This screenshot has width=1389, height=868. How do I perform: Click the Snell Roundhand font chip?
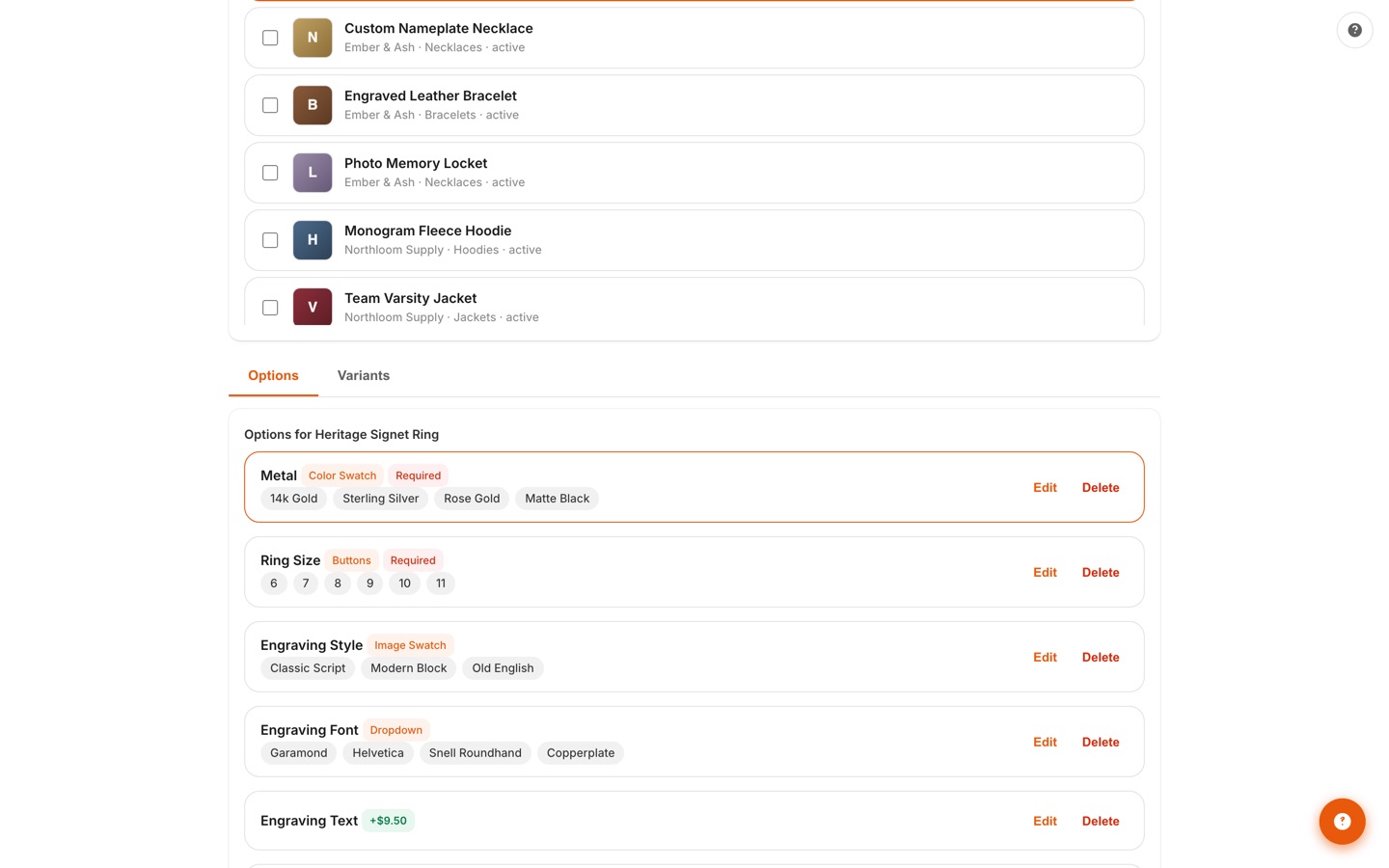coord(476,753)
